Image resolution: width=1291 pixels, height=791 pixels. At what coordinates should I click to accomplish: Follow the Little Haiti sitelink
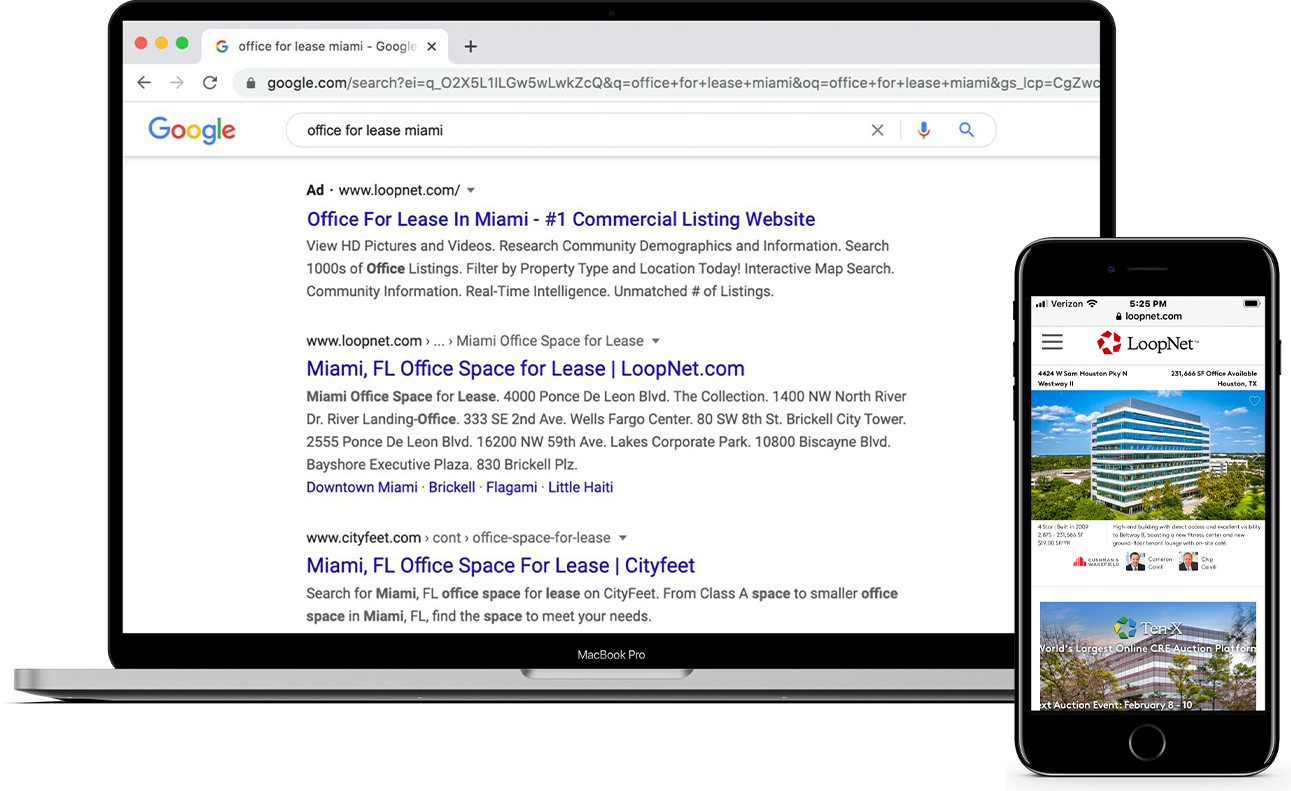pos(580,487)
